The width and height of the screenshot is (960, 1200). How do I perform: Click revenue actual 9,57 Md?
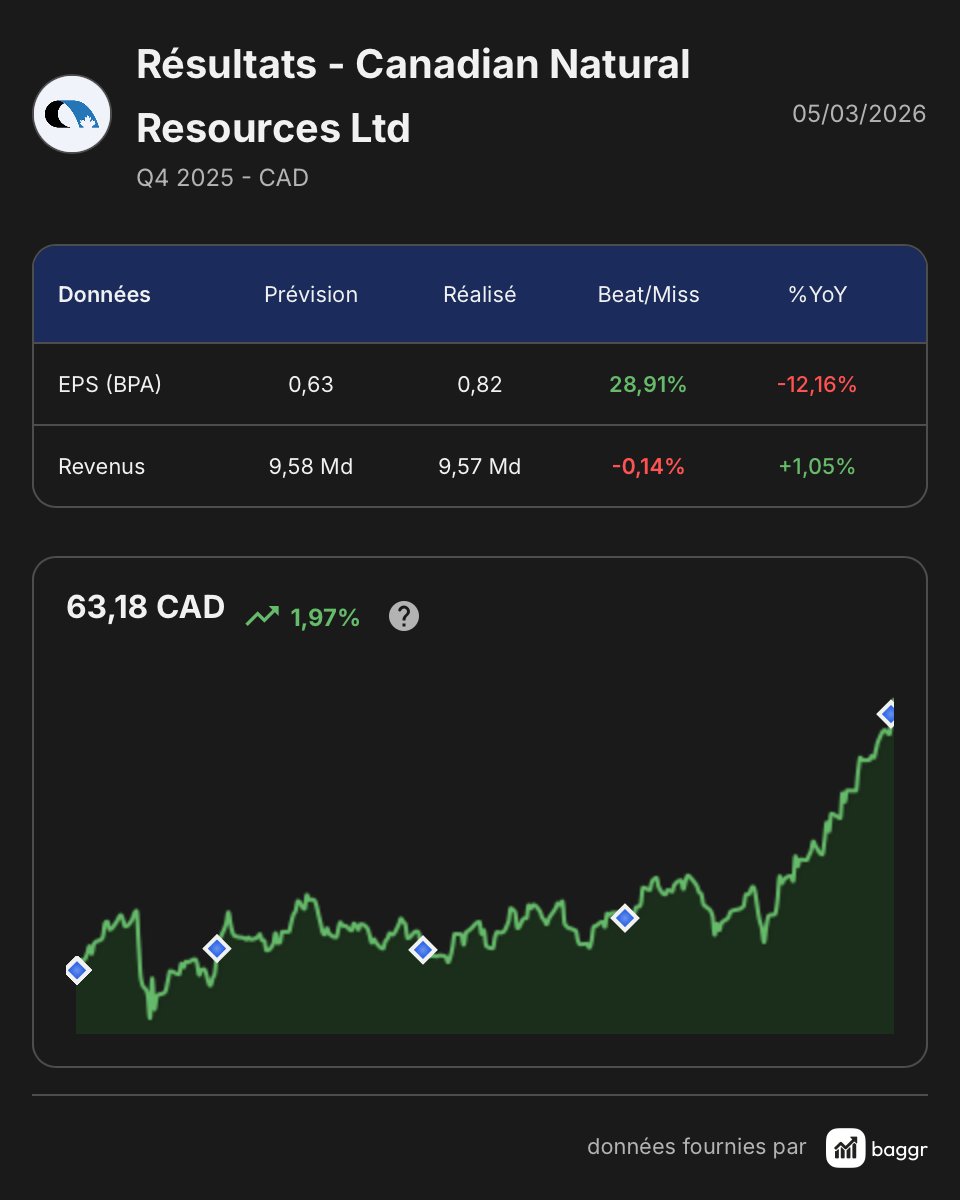[480, 467]
